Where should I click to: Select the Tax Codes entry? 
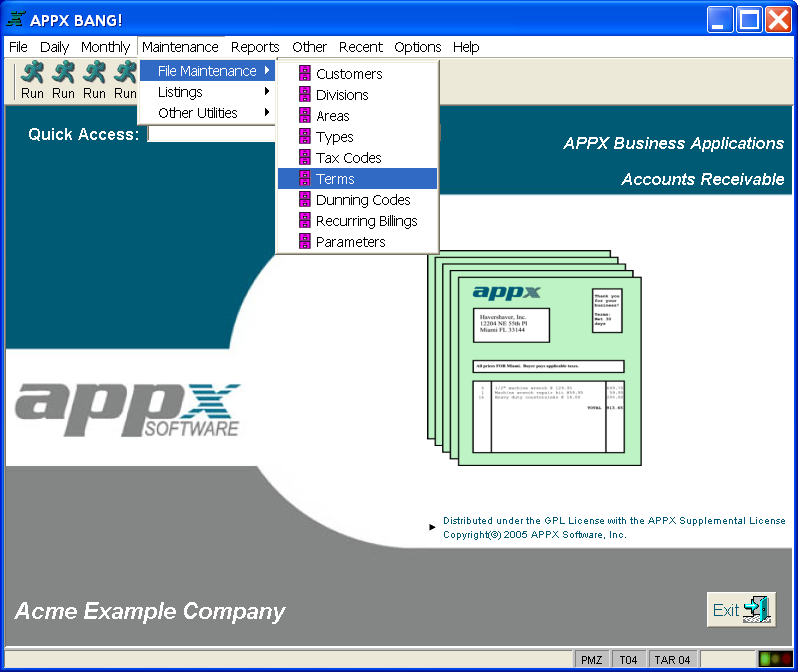pos(357,158)
